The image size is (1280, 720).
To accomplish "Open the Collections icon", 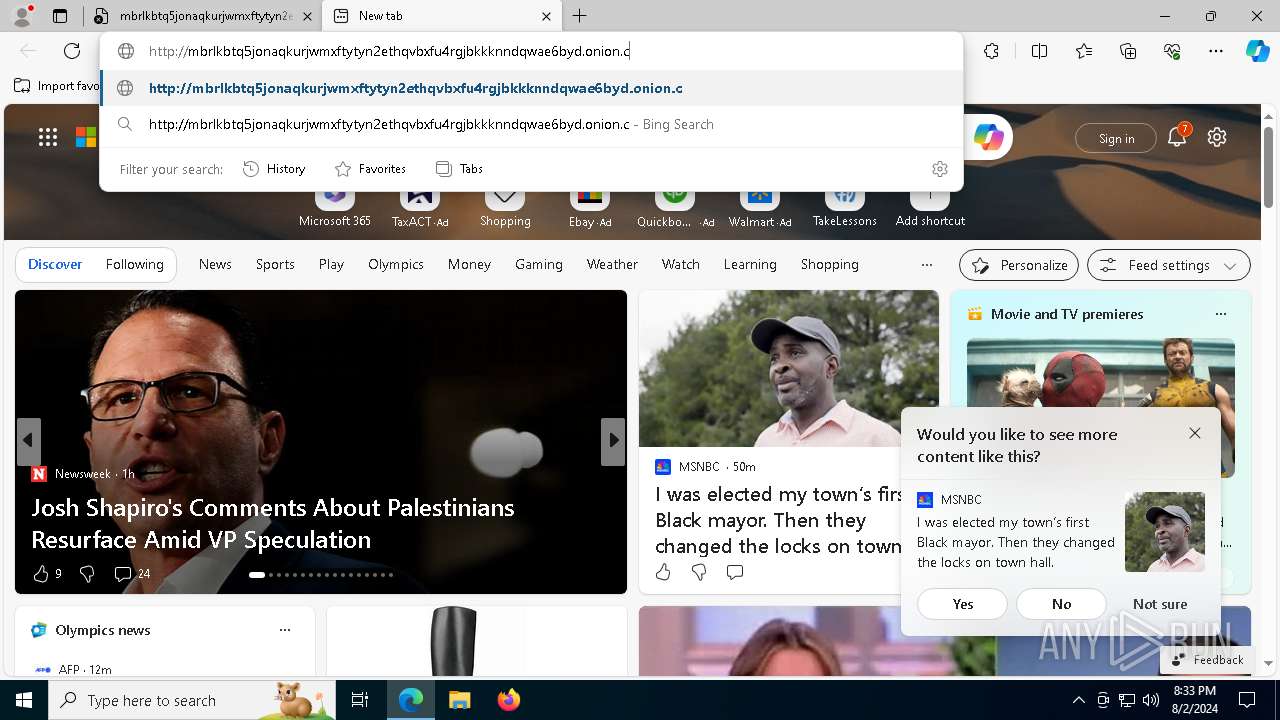I will [1128, 51].
